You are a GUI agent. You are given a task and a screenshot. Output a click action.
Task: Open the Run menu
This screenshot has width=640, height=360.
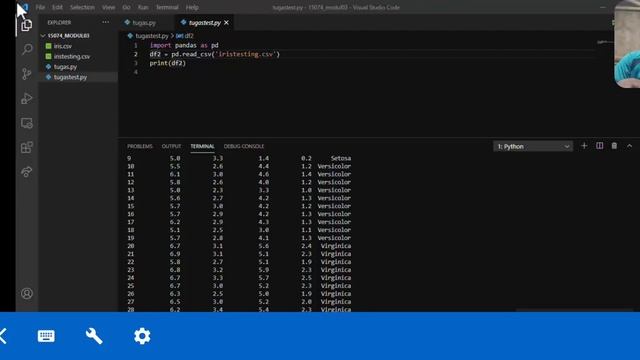click(x=143, y=7)
